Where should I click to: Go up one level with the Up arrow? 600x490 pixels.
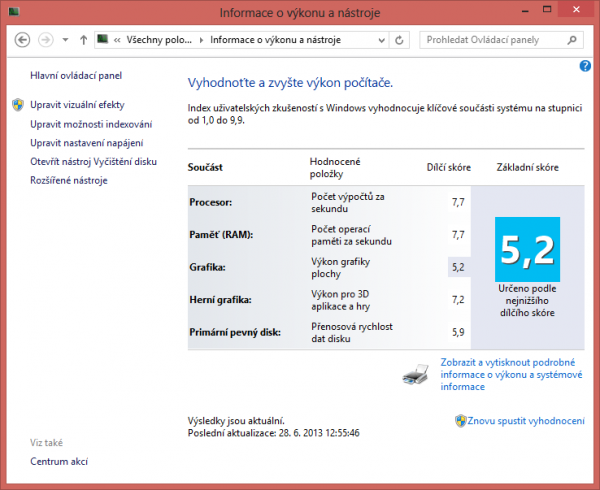tap(83, 40)
